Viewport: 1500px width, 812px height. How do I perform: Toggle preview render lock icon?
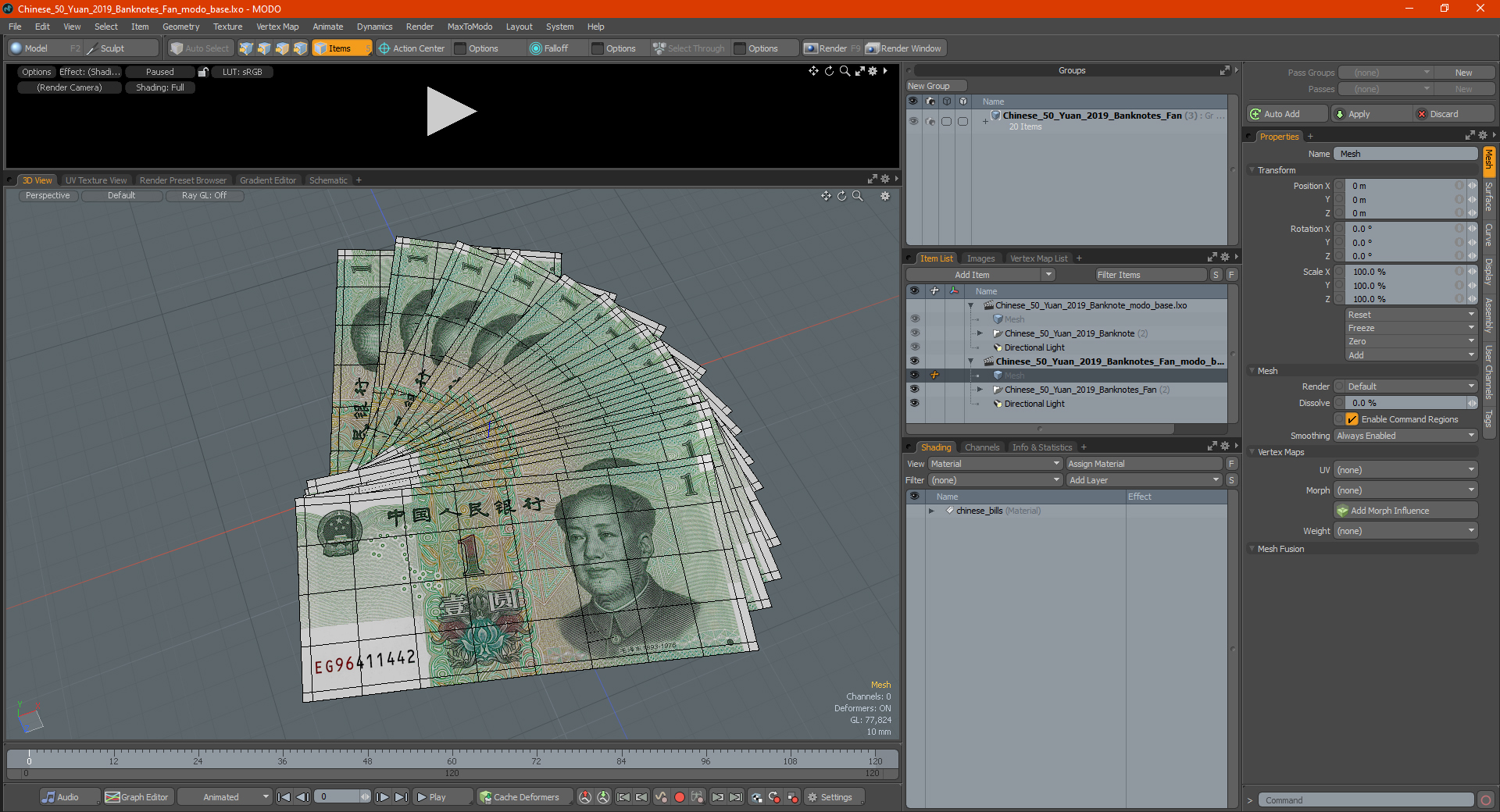pyautogui.click(x=203, y=72)
